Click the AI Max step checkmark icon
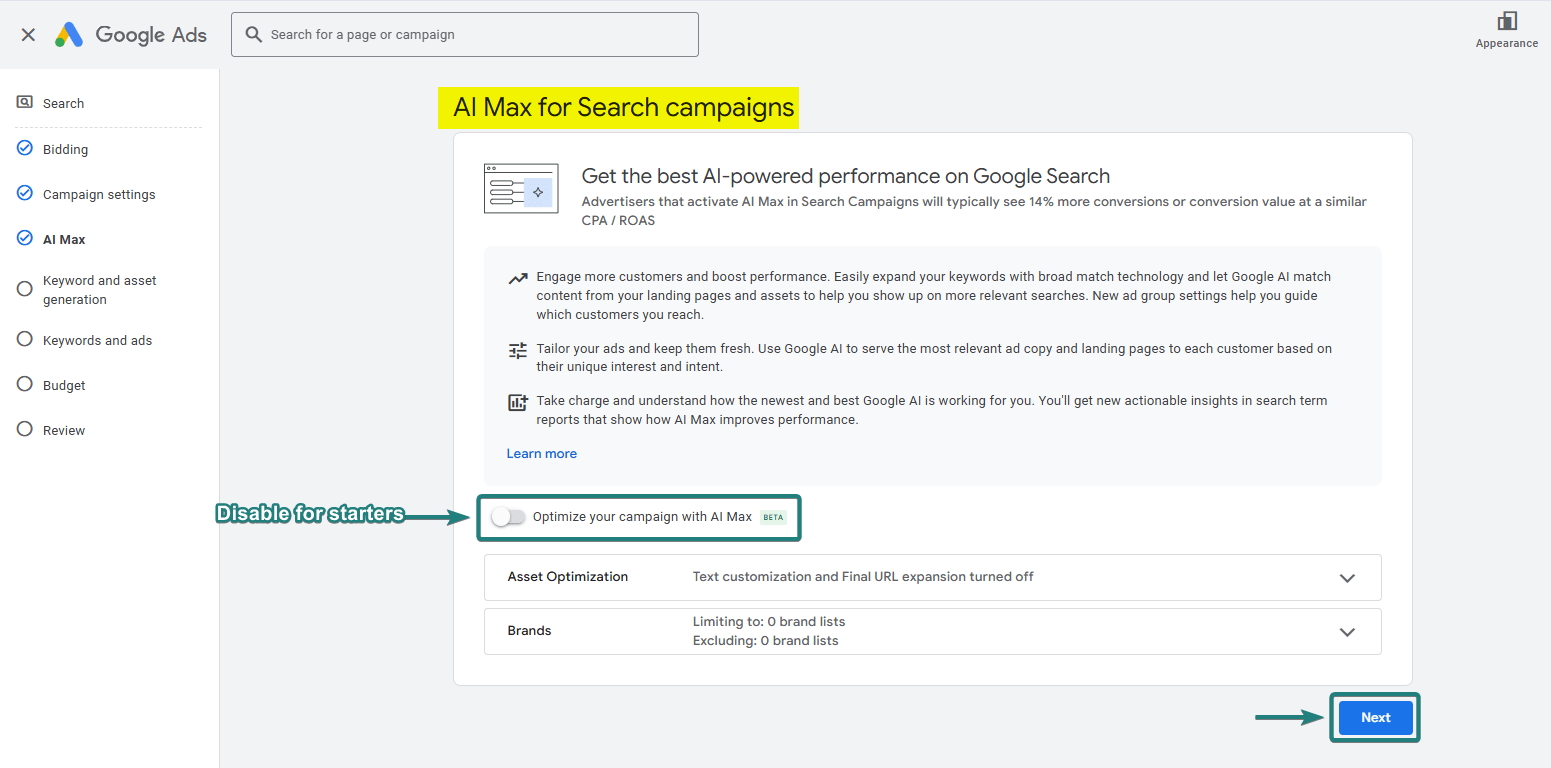The image size is (1551, 768). click(25, 238)
